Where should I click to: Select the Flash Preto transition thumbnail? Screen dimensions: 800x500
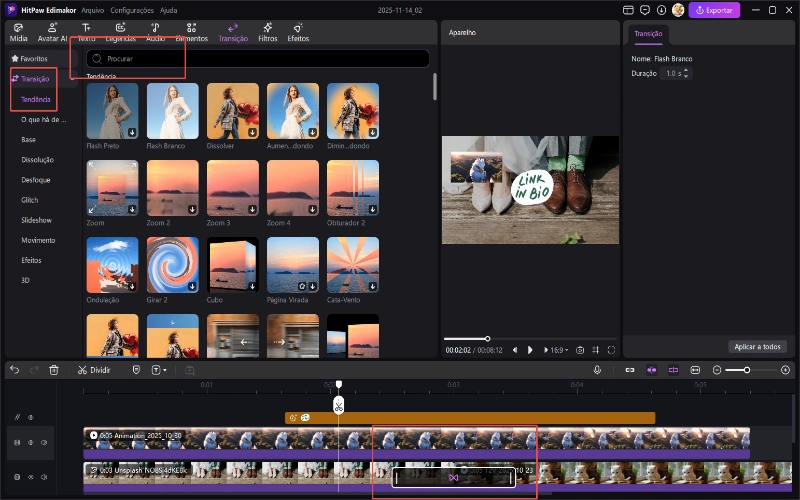coord(112,111)
